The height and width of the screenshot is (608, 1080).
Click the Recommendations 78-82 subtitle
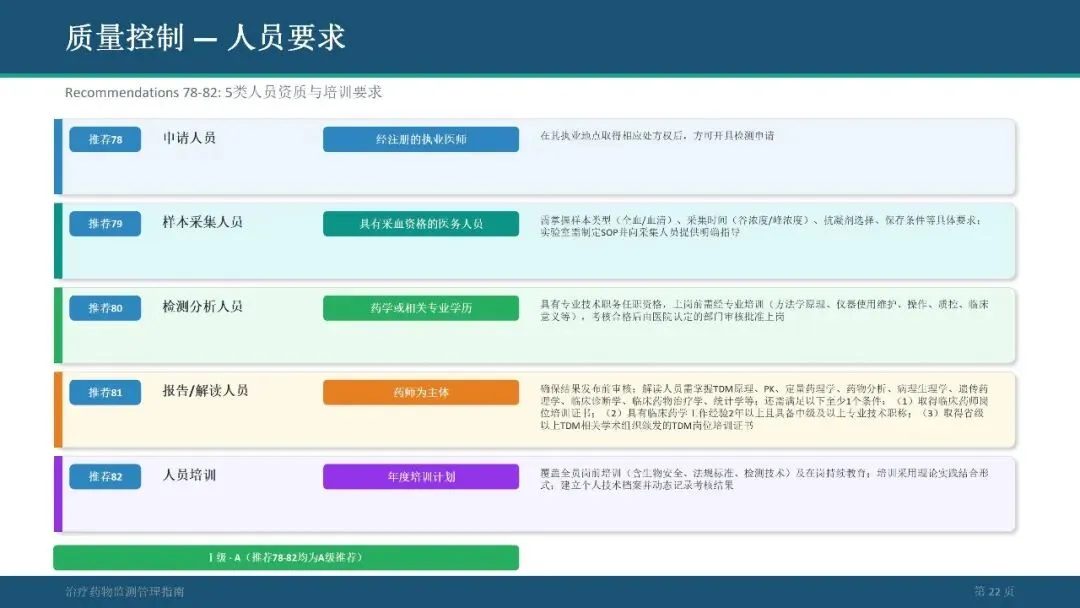tap(223, 92)
